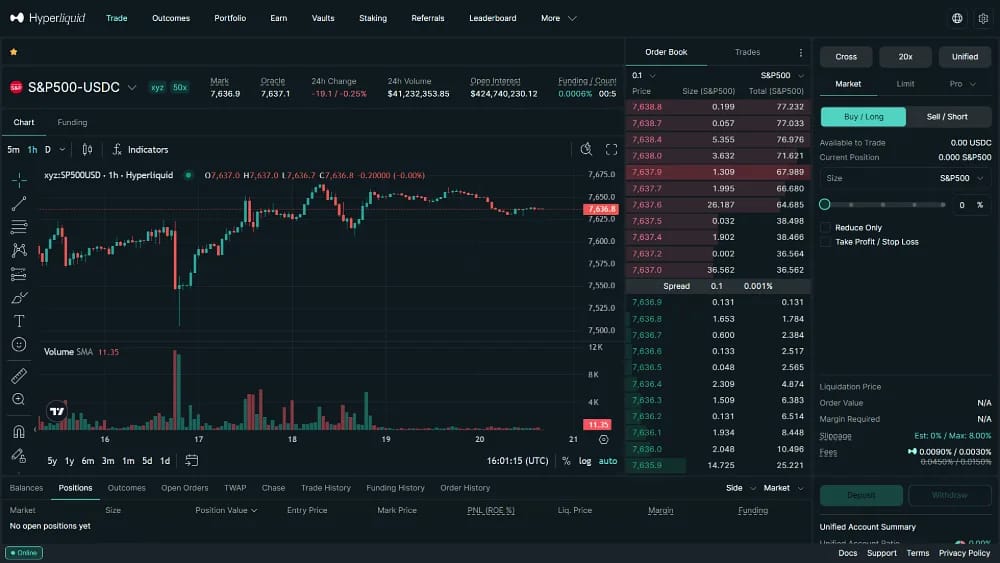Switch to the Trades tab
This screenshot has width=1000, height=563.
(747, 52)
